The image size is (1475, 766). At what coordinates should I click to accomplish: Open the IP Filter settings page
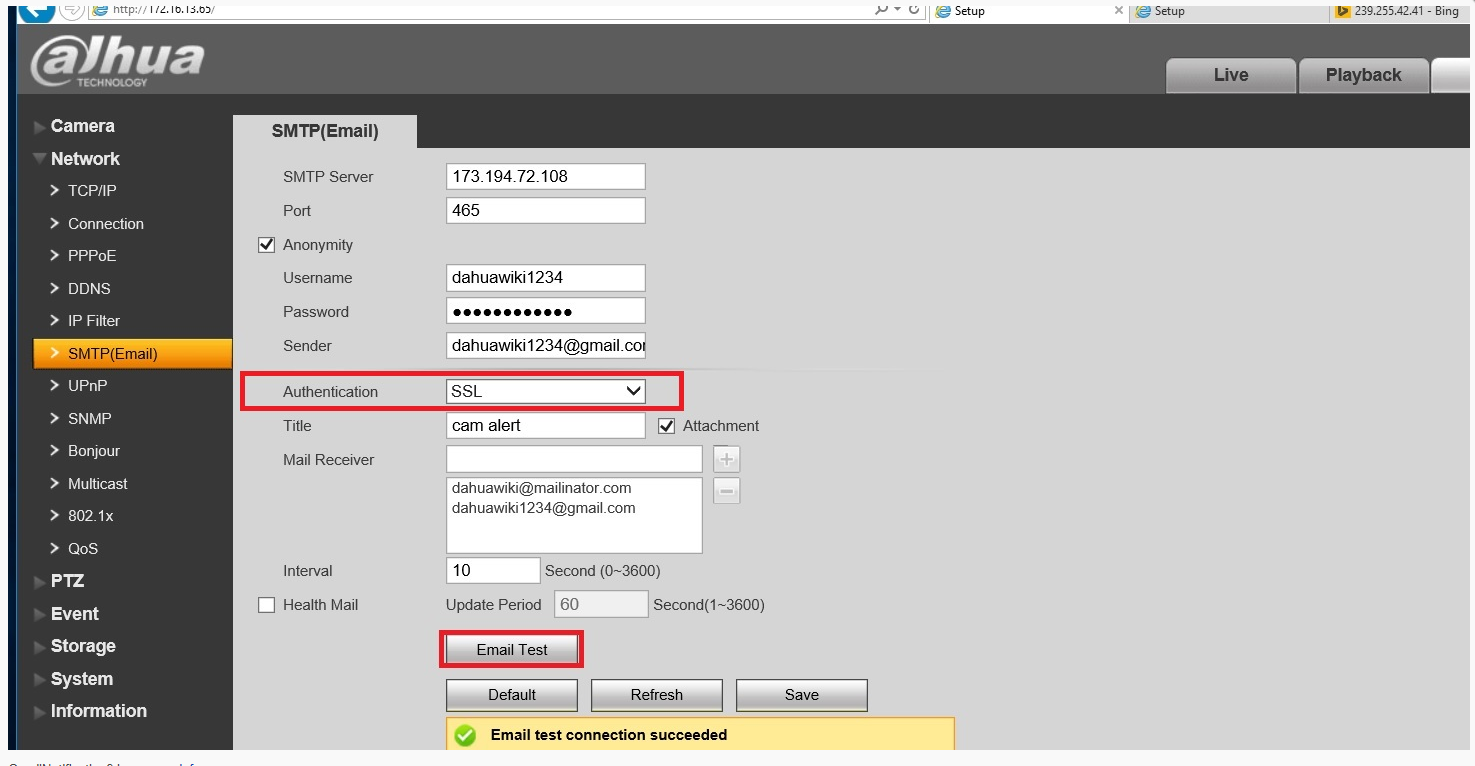(93, 321)
